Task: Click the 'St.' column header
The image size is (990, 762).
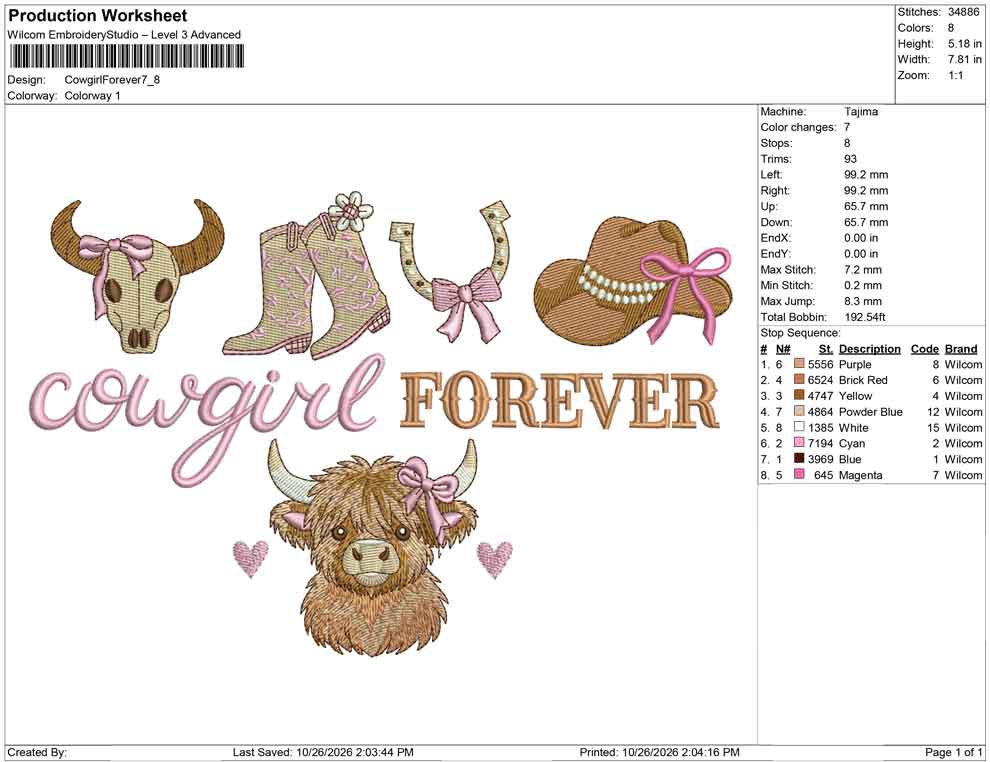Action: point(826,348)
